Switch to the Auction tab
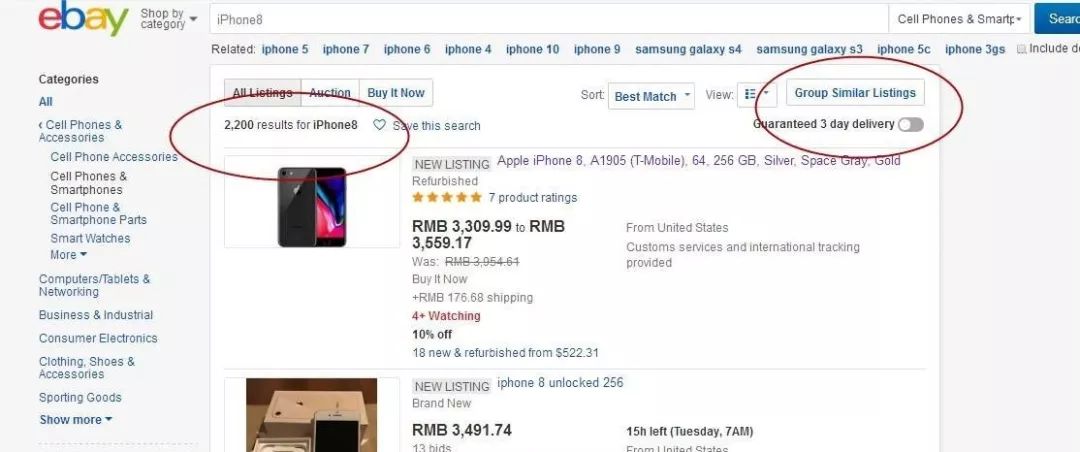This screenshot has width=1080, height=452. 330,92
